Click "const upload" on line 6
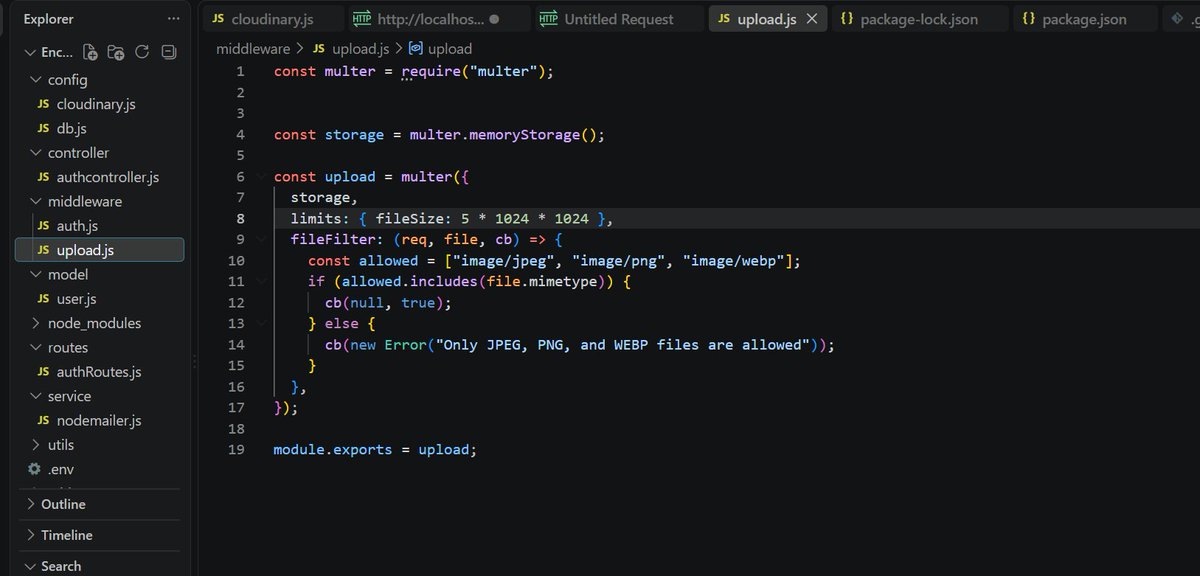Screen dimensions: 1200x576 pyautogui.click(x=324, y=176)
